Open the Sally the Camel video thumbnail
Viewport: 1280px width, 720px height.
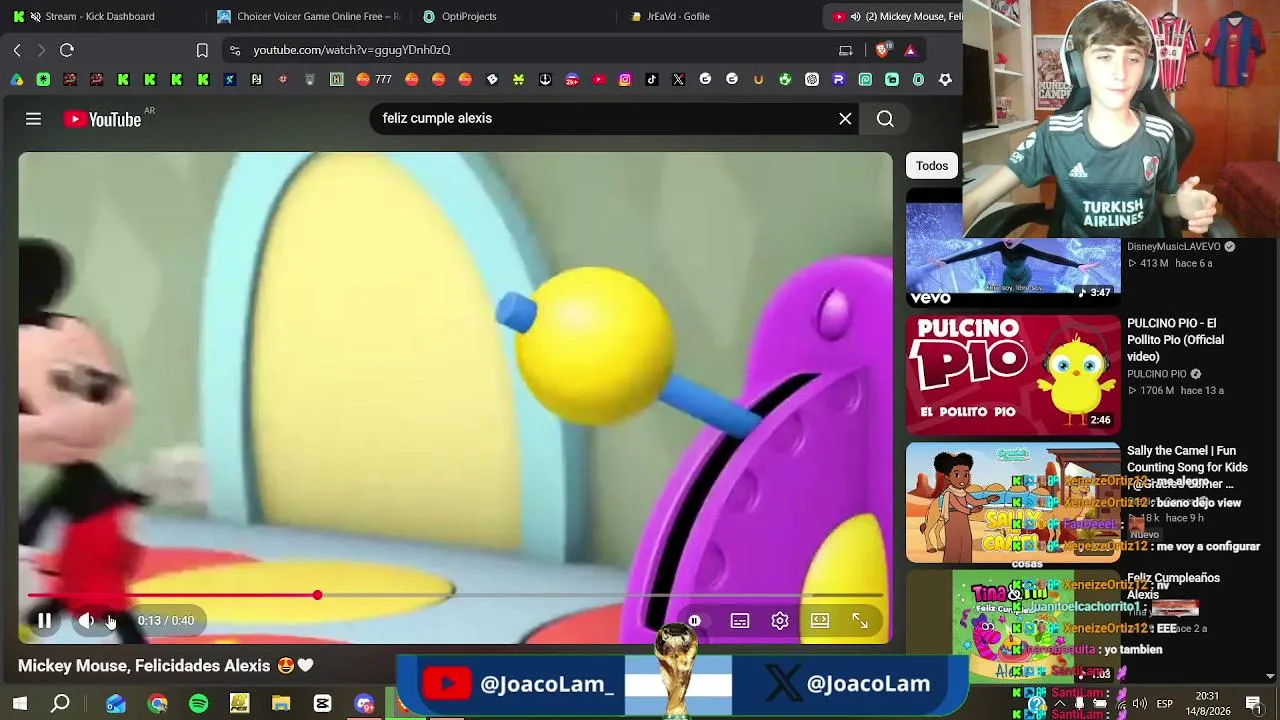(1013, 503)
